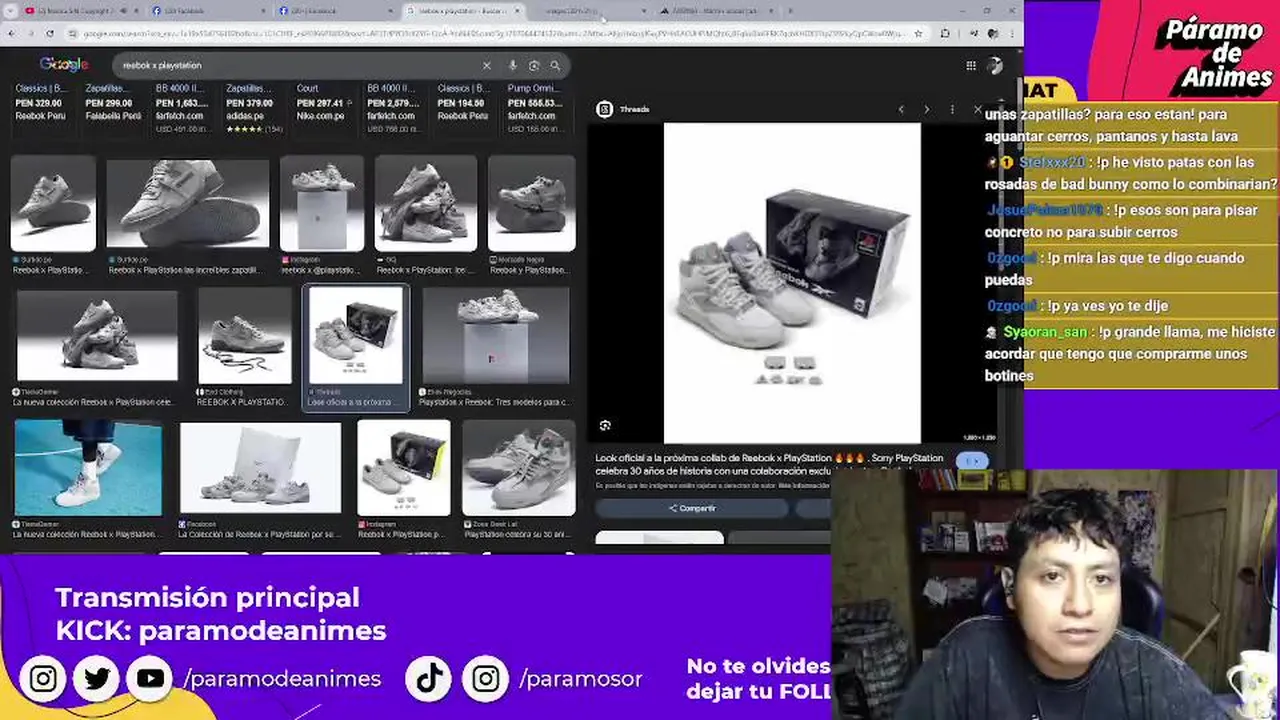Switch to the first Facebook tab

coord(208,10)
